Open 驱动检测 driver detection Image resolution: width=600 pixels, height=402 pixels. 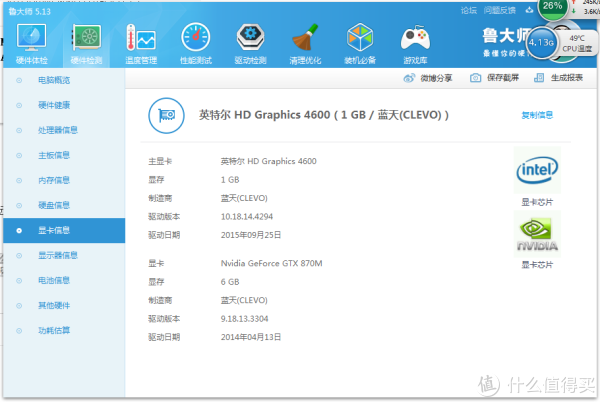[x=251, y=42]
